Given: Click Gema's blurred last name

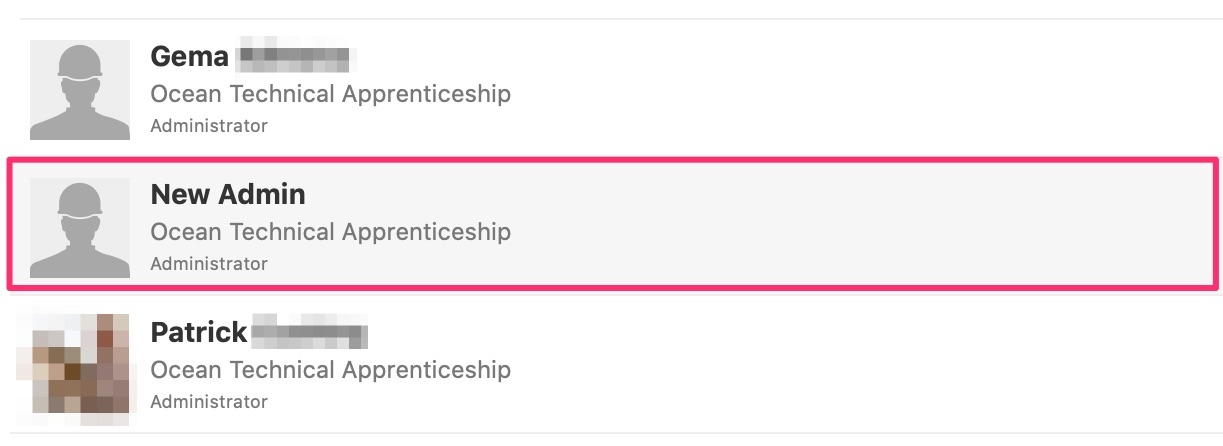Looking at the screenshot, I should [x=296, y=57].
